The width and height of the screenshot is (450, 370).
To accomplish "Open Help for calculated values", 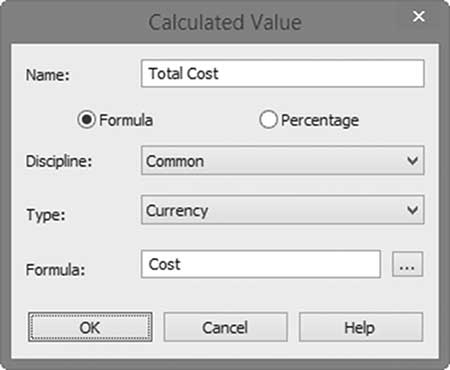I will 361,327.
